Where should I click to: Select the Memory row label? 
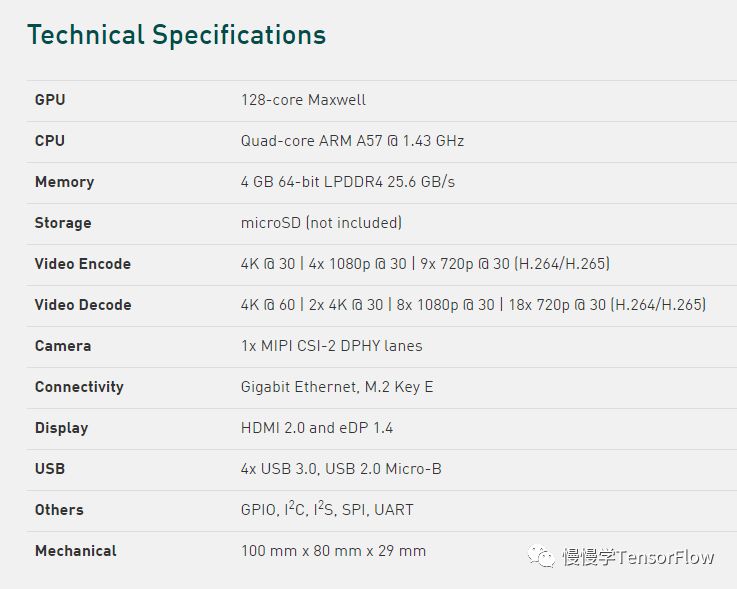point(64,182)
